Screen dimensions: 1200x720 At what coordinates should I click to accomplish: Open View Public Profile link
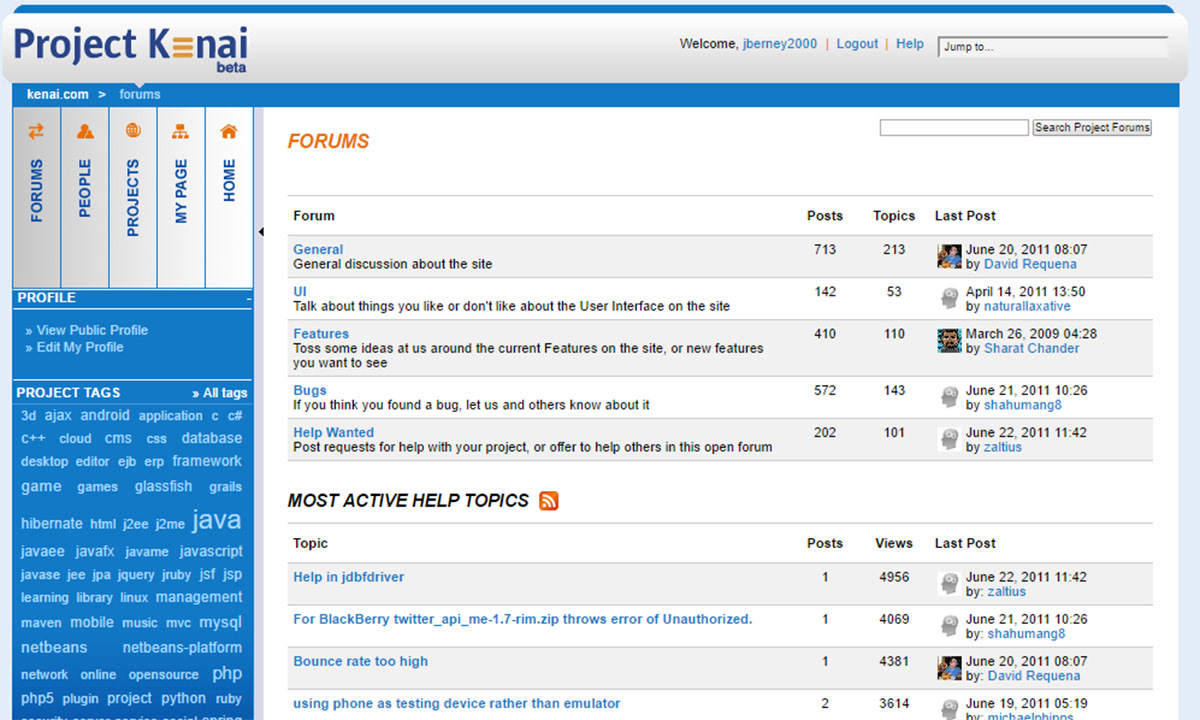(92, 330)
